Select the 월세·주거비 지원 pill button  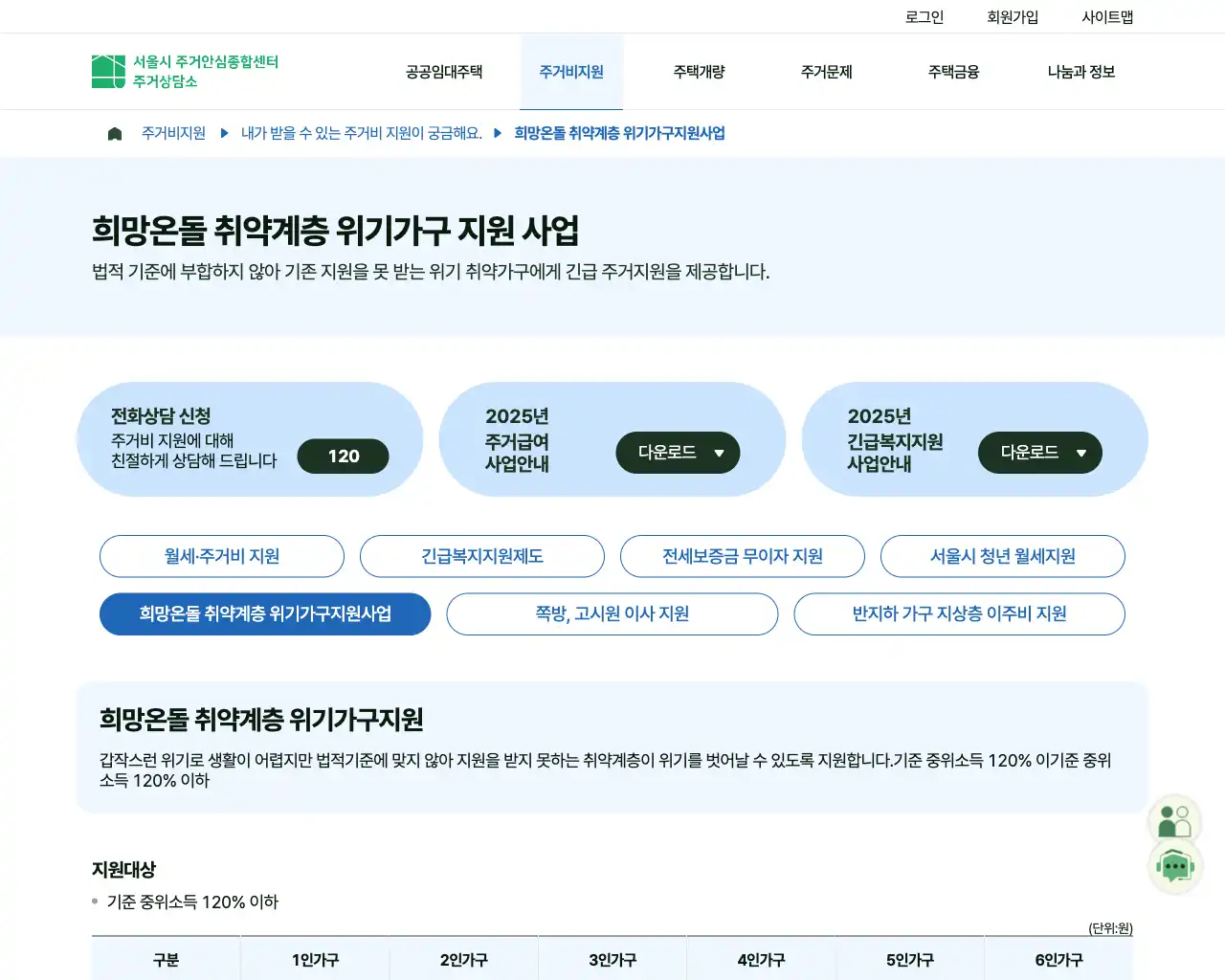pos(221,556)
